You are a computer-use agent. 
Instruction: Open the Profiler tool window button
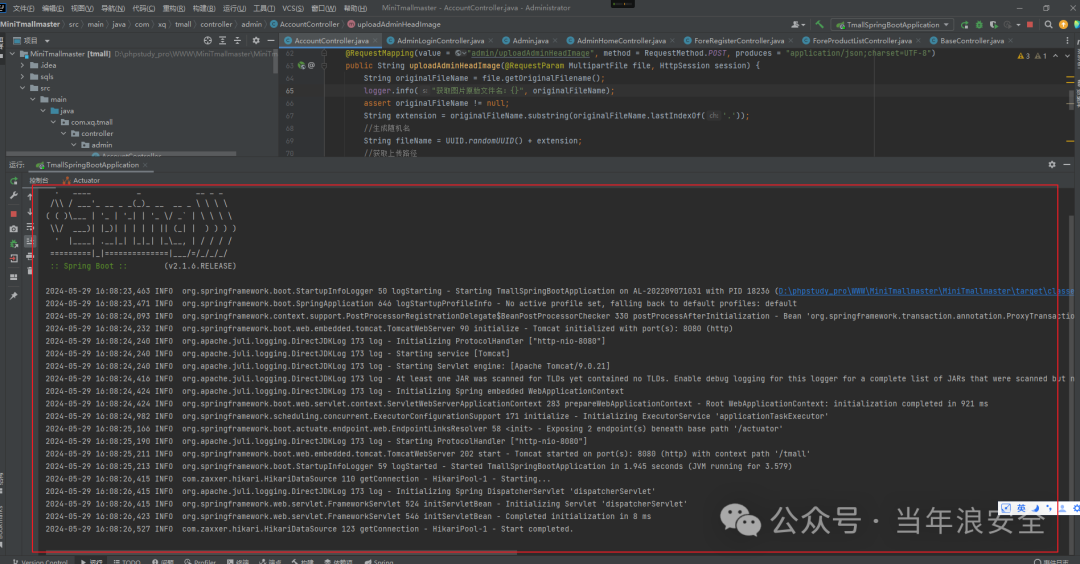[200, 561]
